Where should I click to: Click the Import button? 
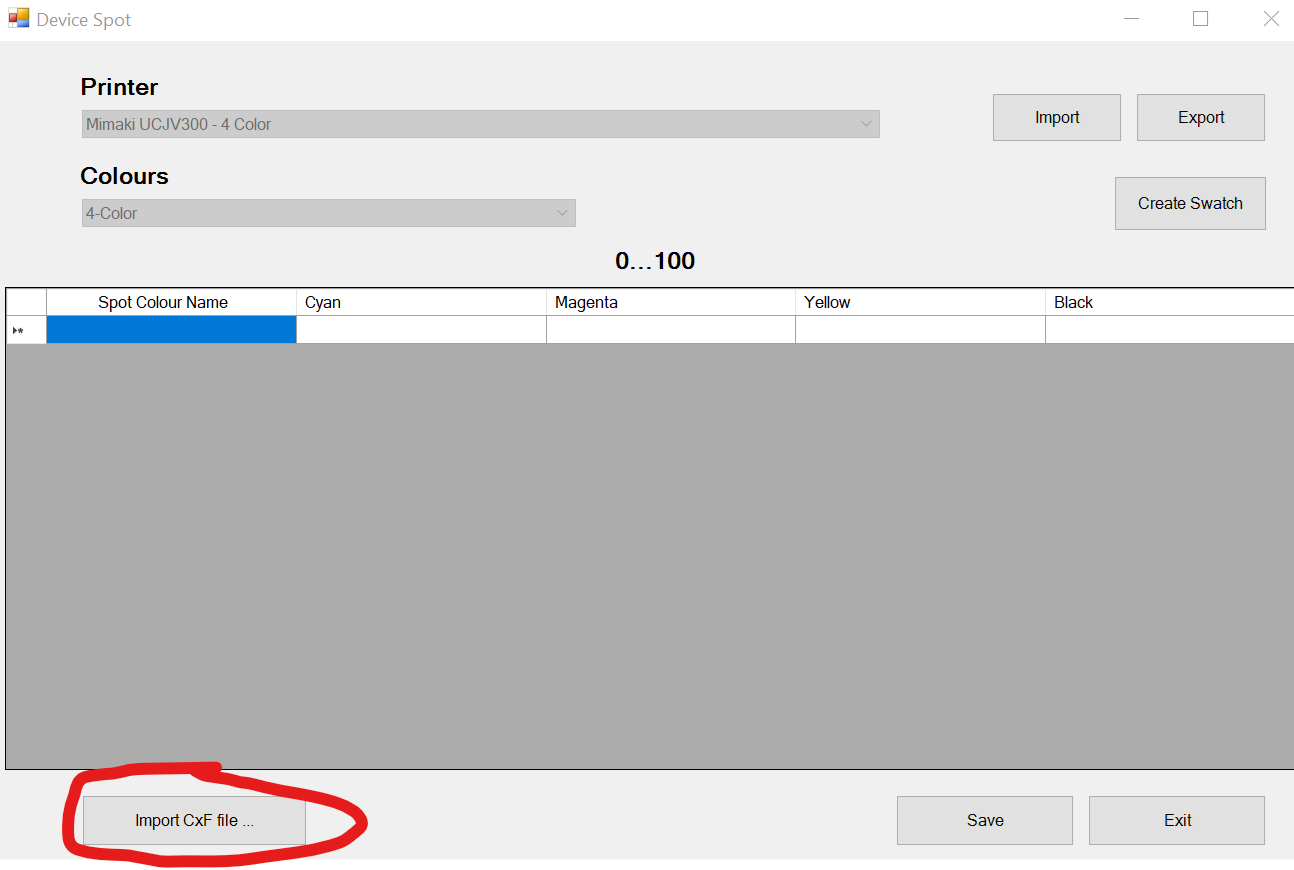[x=1057, y=118]
